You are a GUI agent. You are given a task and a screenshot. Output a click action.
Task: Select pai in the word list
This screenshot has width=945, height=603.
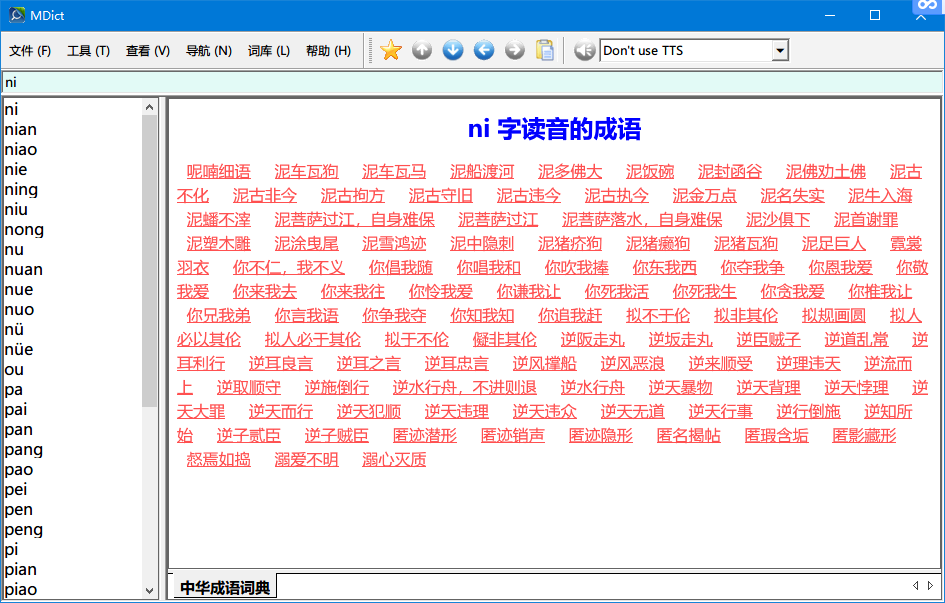(x=16, y=410)
